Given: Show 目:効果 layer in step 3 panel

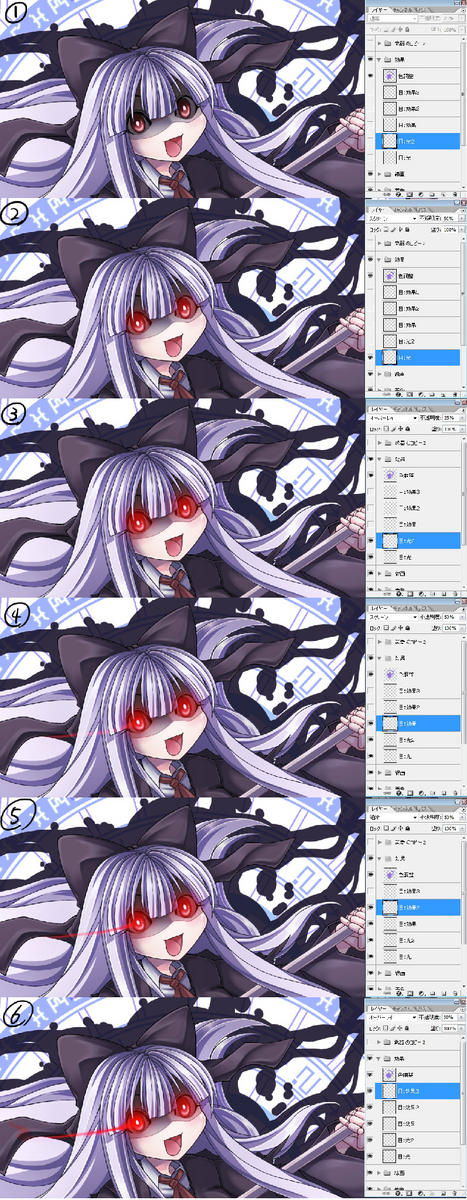Looking at the screenshot, I should click(x=370, y=524).
